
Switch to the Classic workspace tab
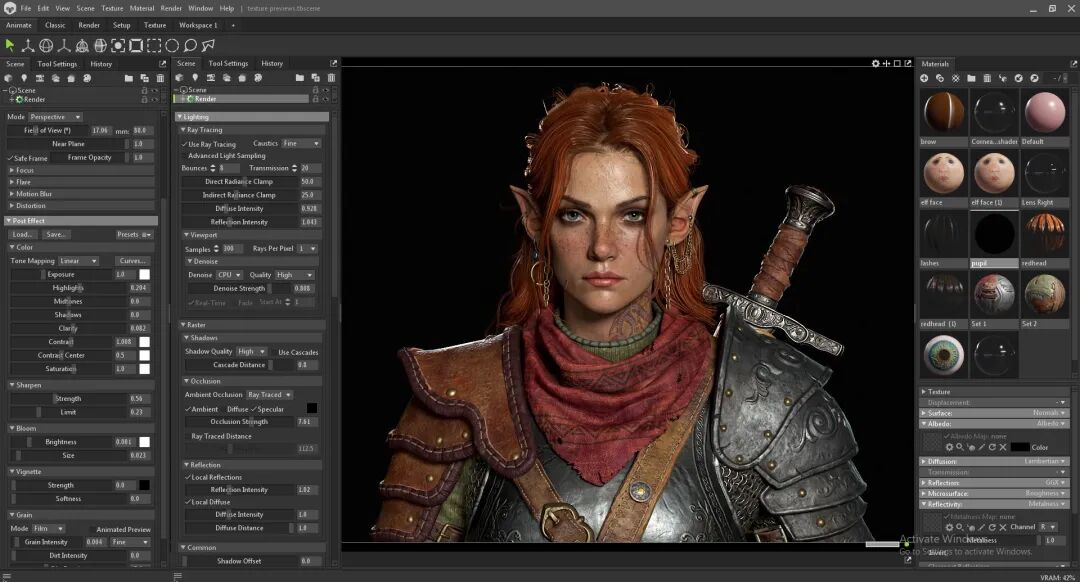(55, 25)
